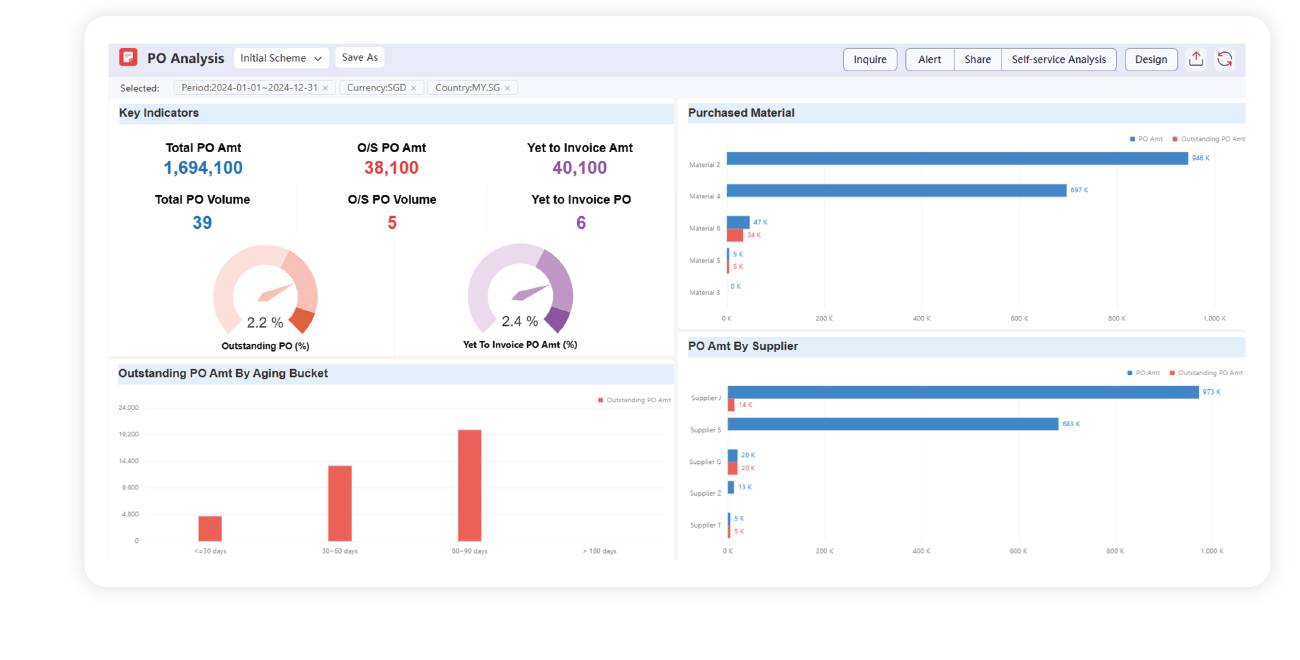Select the Share option
Viewport: 1300px width, 660px height.
977,59
